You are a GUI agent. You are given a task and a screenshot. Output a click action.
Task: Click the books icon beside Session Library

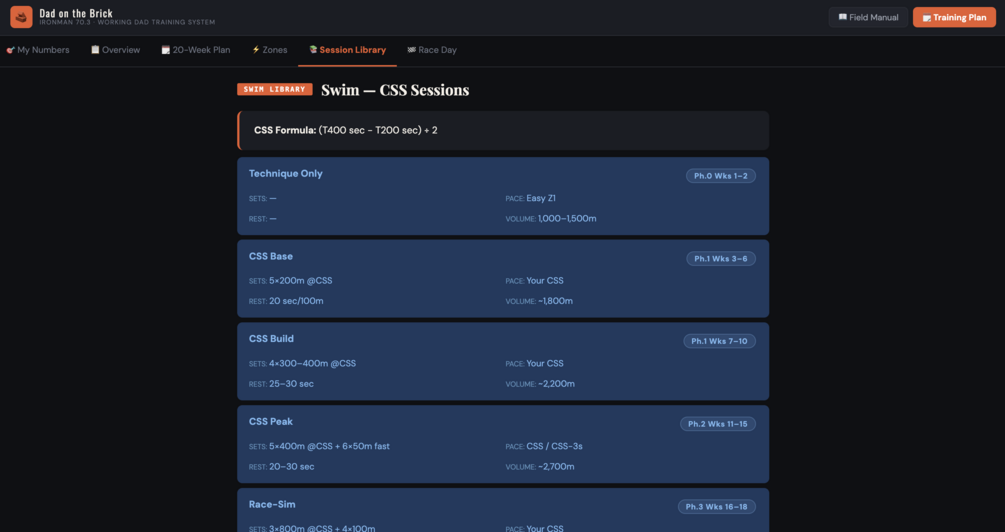[313, 49]
